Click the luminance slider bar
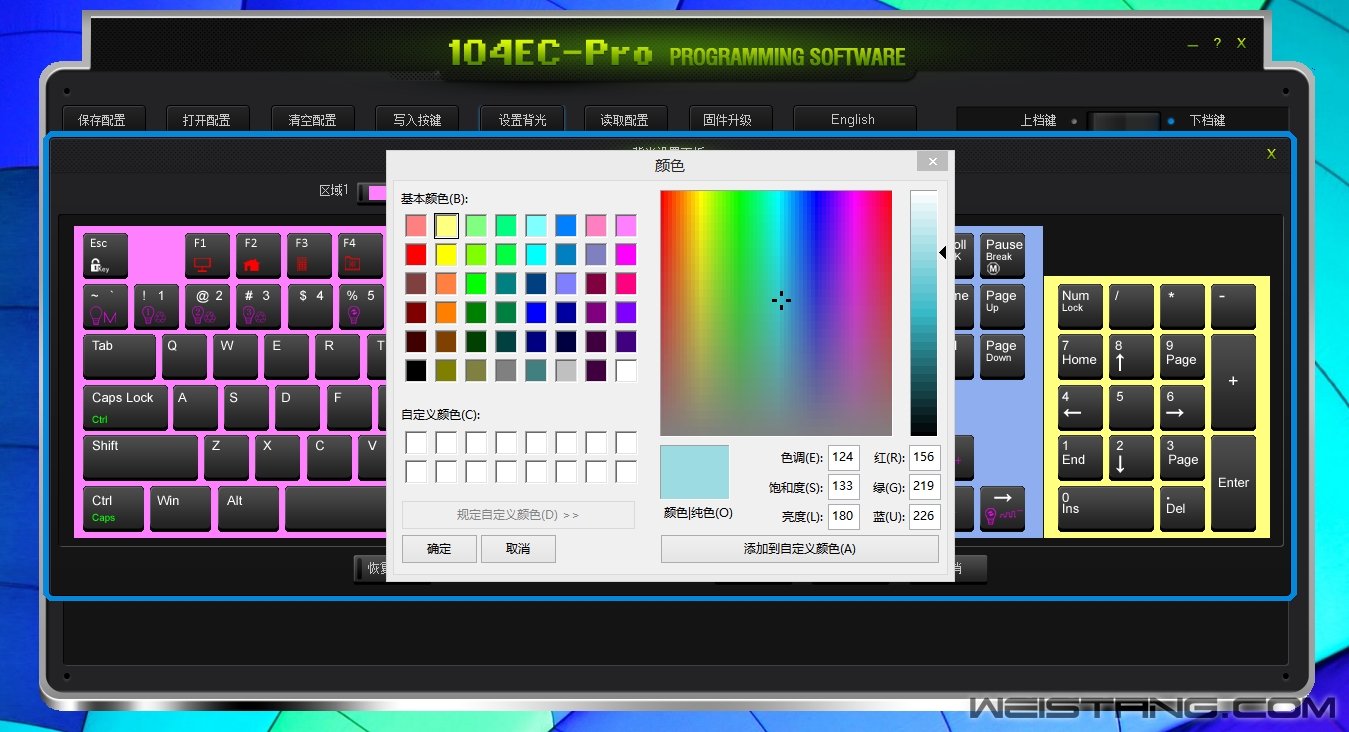The height and width of the screenshot is (732, 1349). [923, 313]
